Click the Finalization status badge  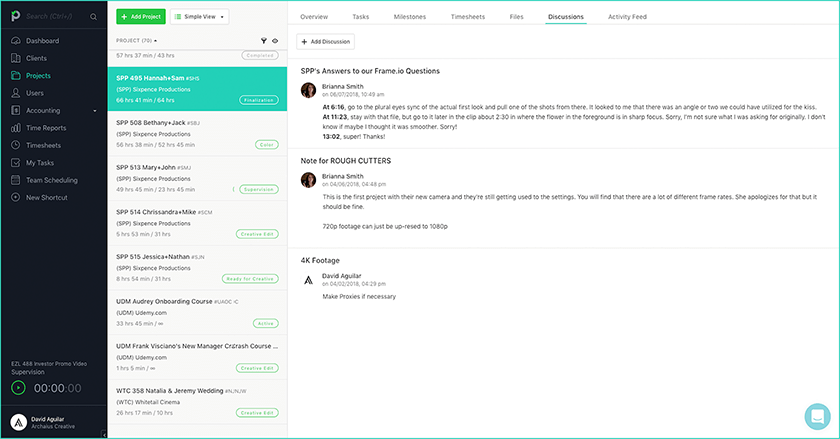(259, 100)
